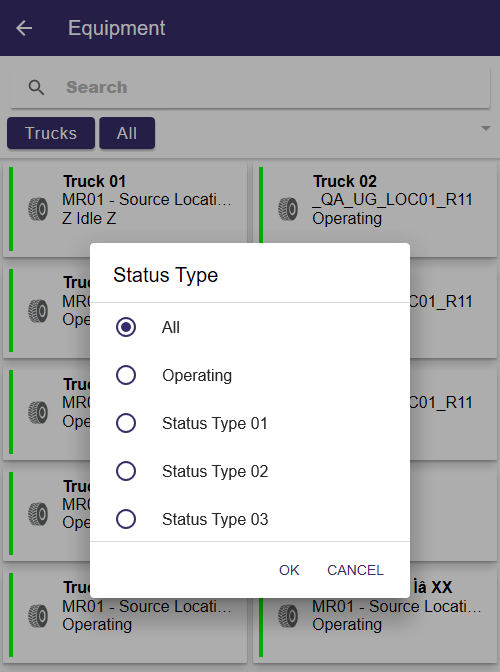Open the All status filter chip

(127, 133)
